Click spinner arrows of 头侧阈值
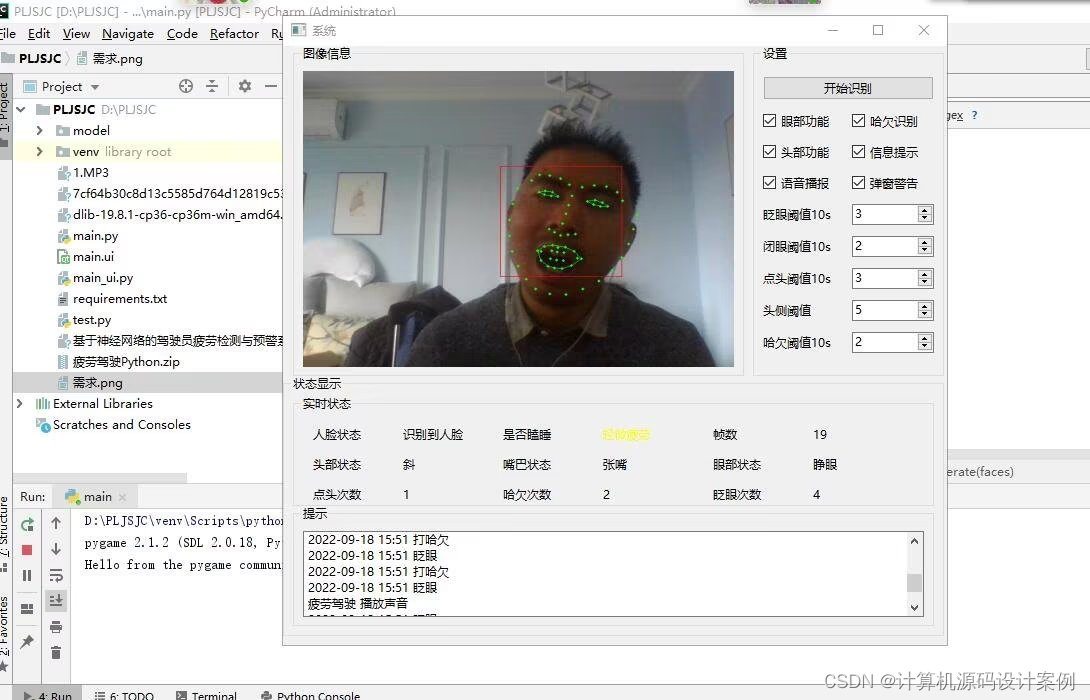Image resolution: width=1090 pixels, height=700 pixels. pos(924,310)
